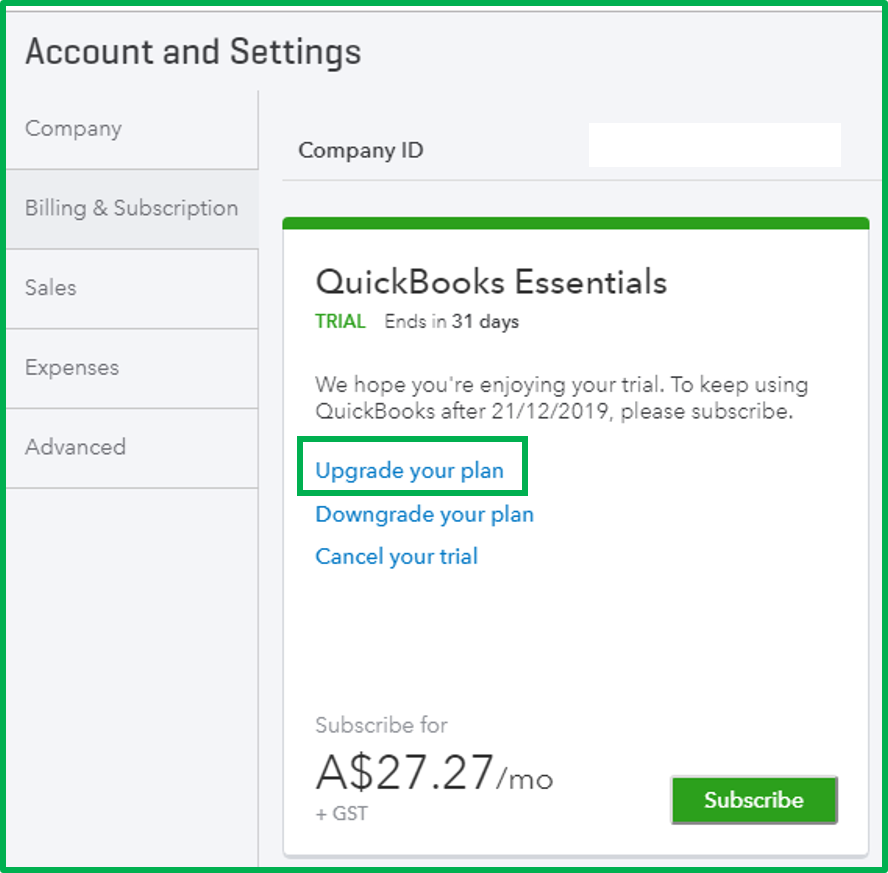Open the Advanced settings tab
The image size is (888, 873).
131,448
